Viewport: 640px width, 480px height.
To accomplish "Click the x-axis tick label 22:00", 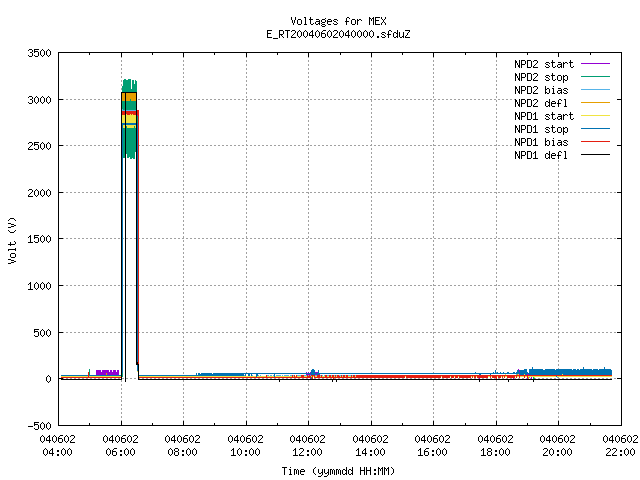I will [x=620, y=453].
